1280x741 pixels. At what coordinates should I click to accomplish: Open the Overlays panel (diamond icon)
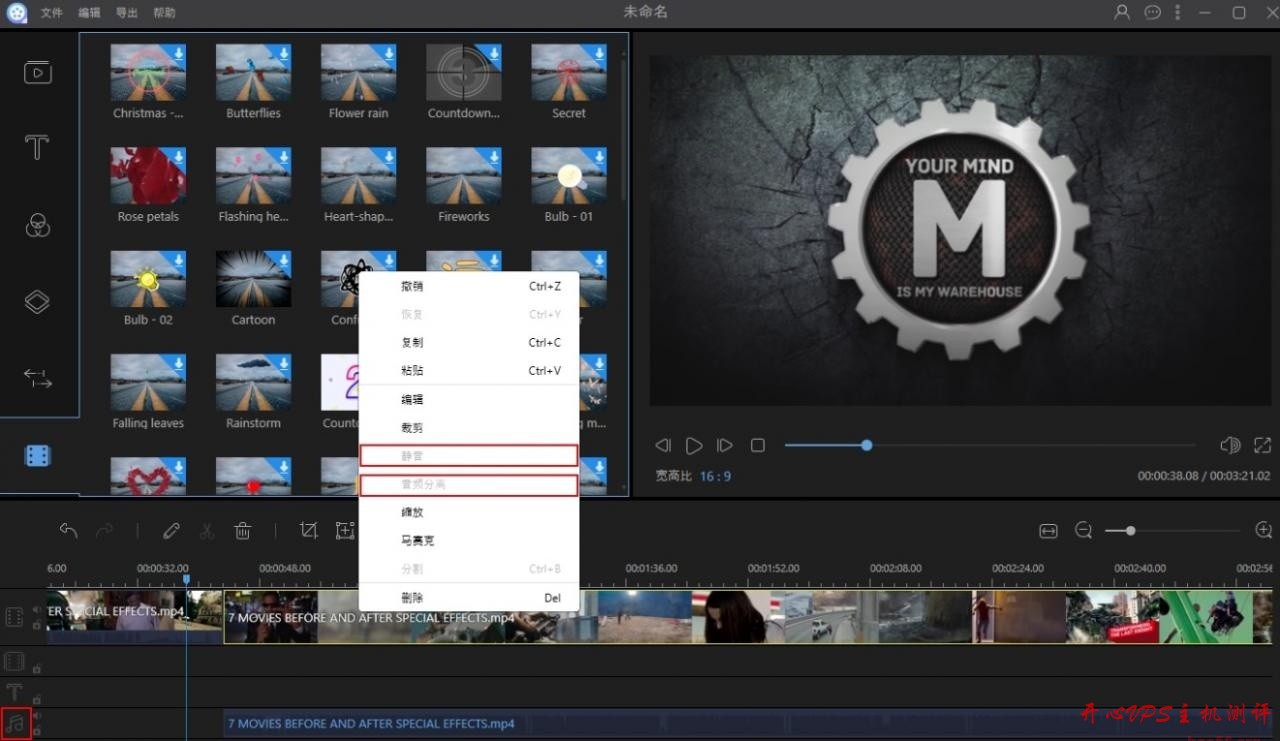pos(38,301)
